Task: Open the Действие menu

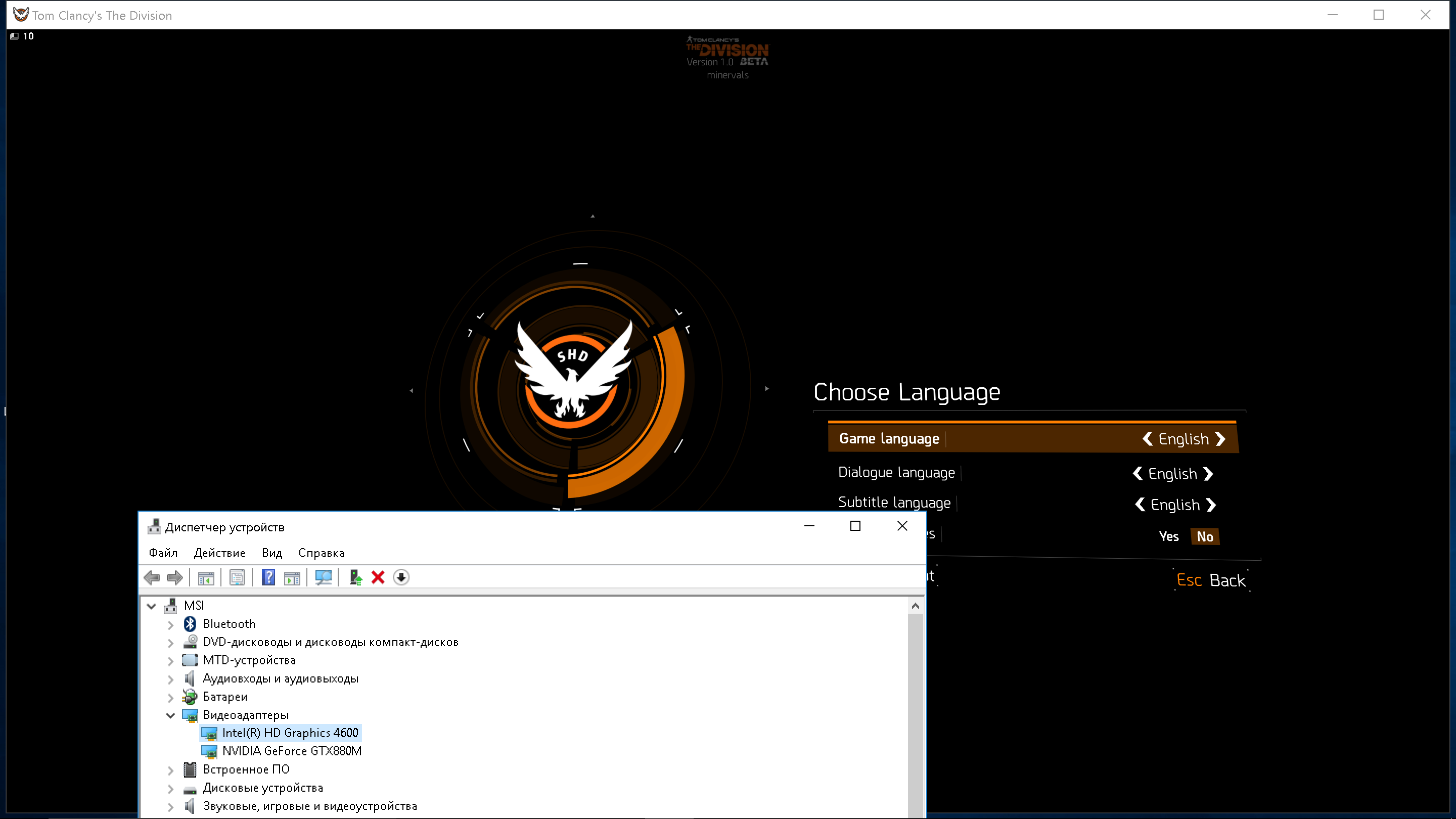Action: [219, 553]
